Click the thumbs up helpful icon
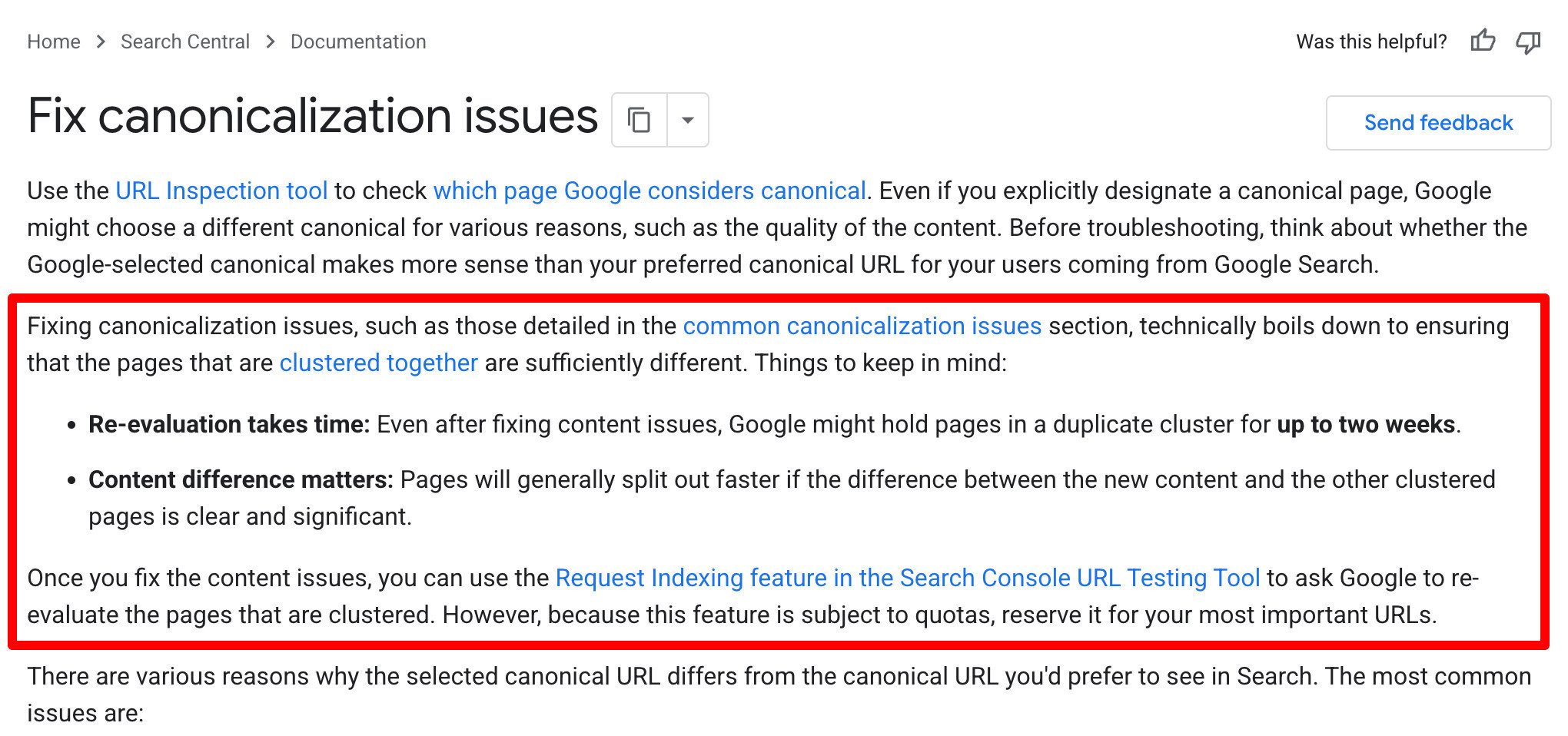The width and height of the screenshot is (1568, 736). pyautogui.click(x=1483, y=41)
